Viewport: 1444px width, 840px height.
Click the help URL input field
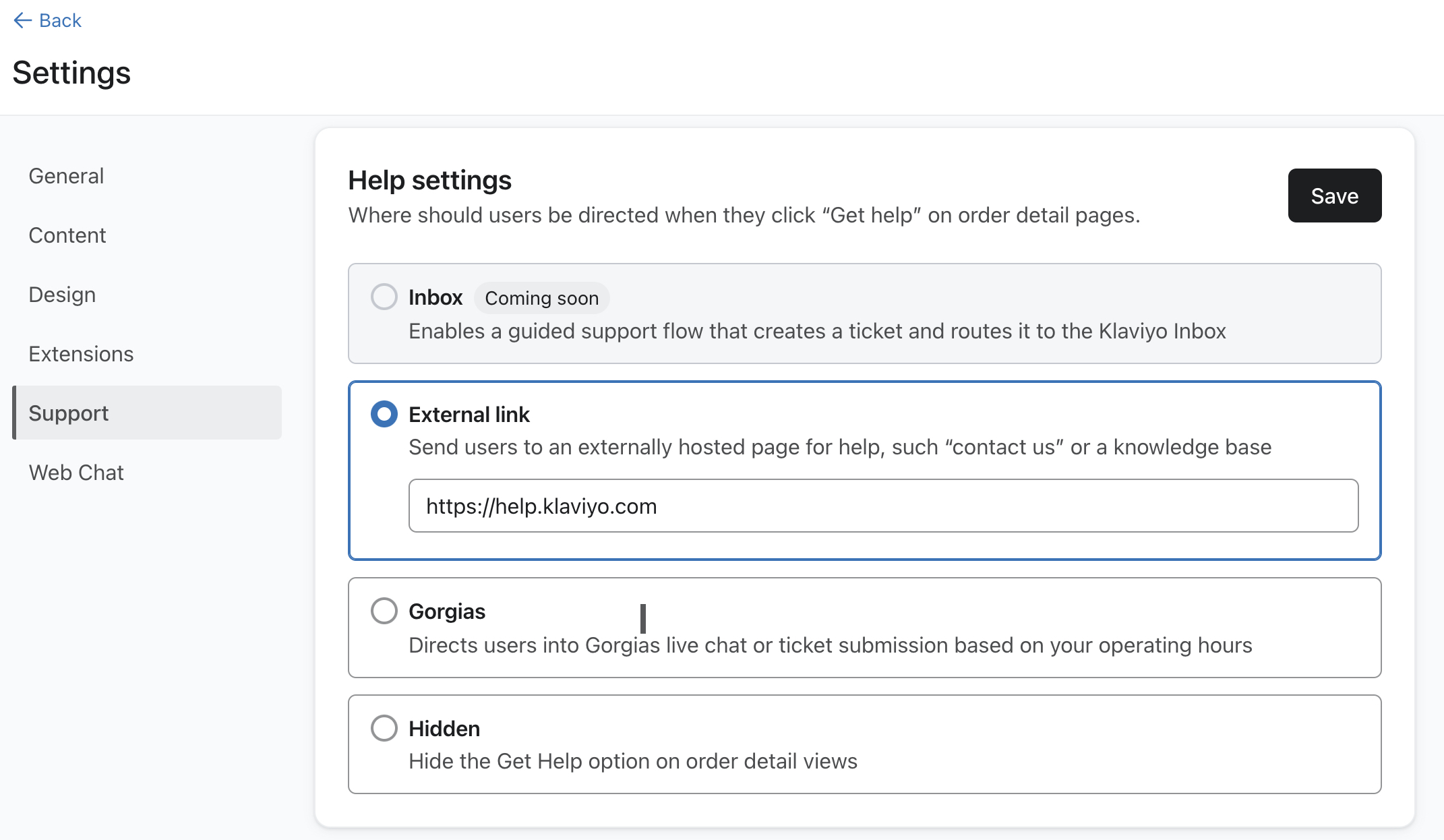(884, 506)
